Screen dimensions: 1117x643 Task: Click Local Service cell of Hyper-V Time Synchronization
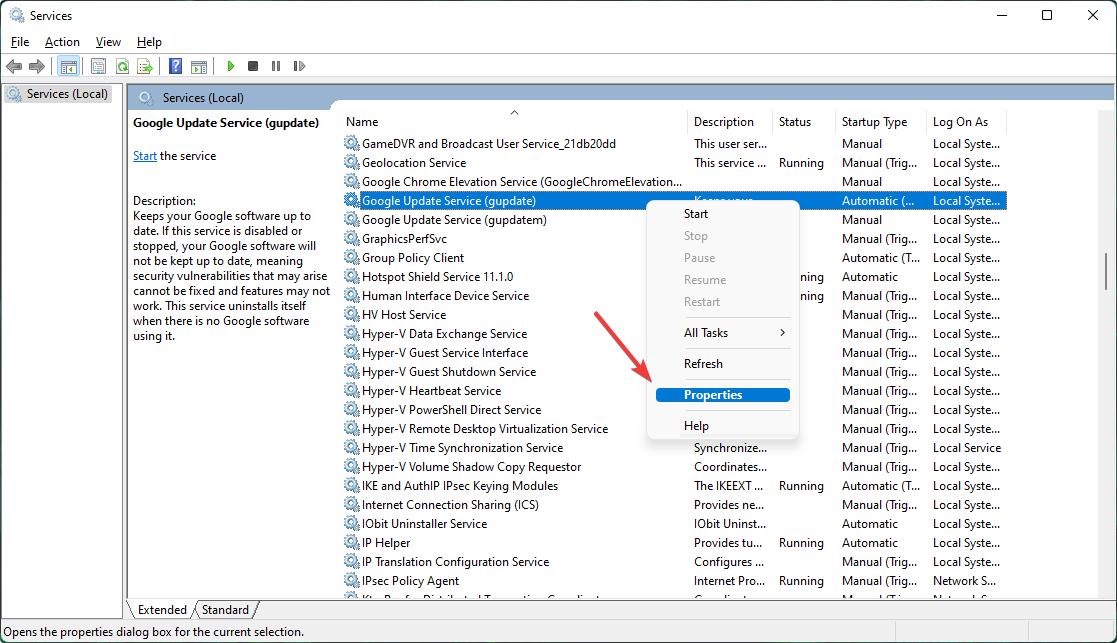[x=967, y=448]
